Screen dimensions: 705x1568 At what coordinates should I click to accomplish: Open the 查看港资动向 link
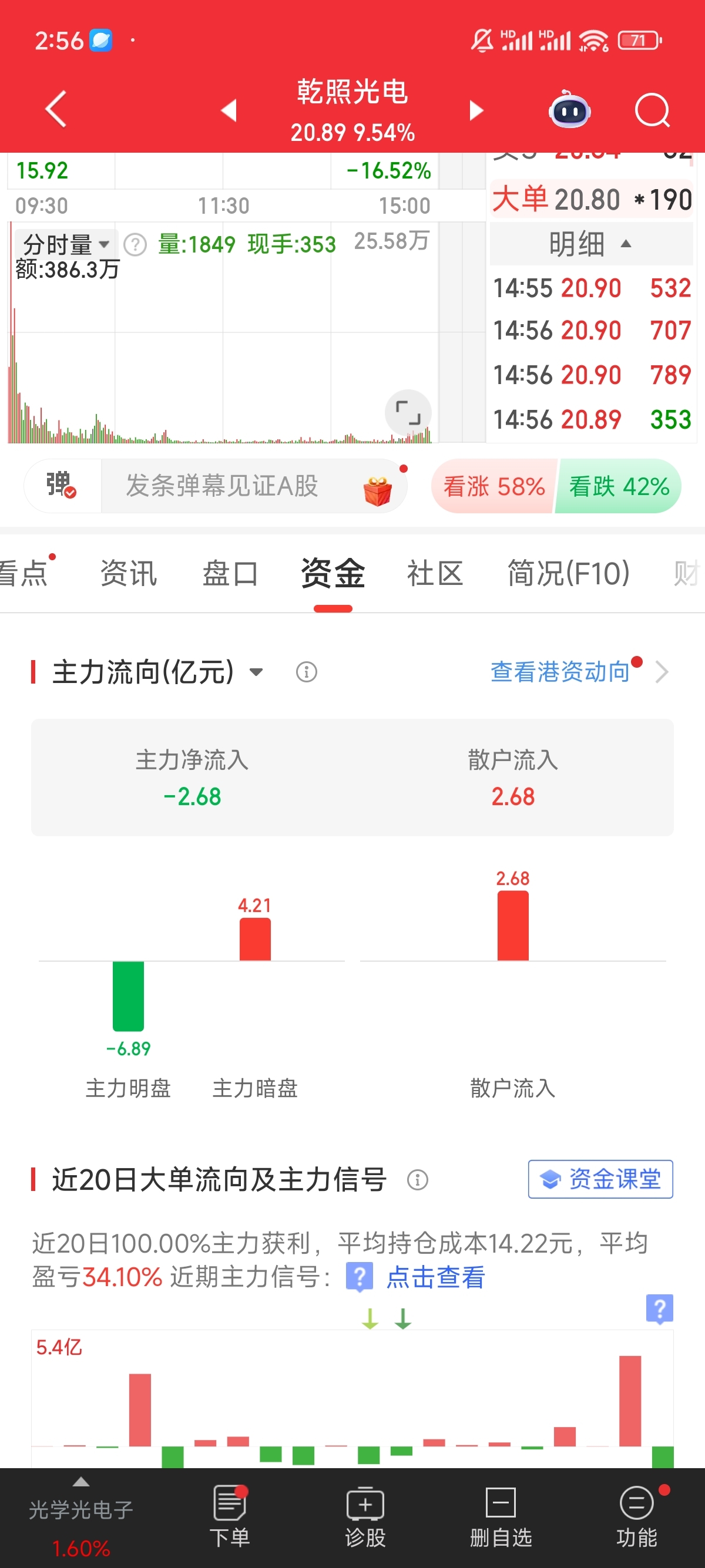(560, 671)
